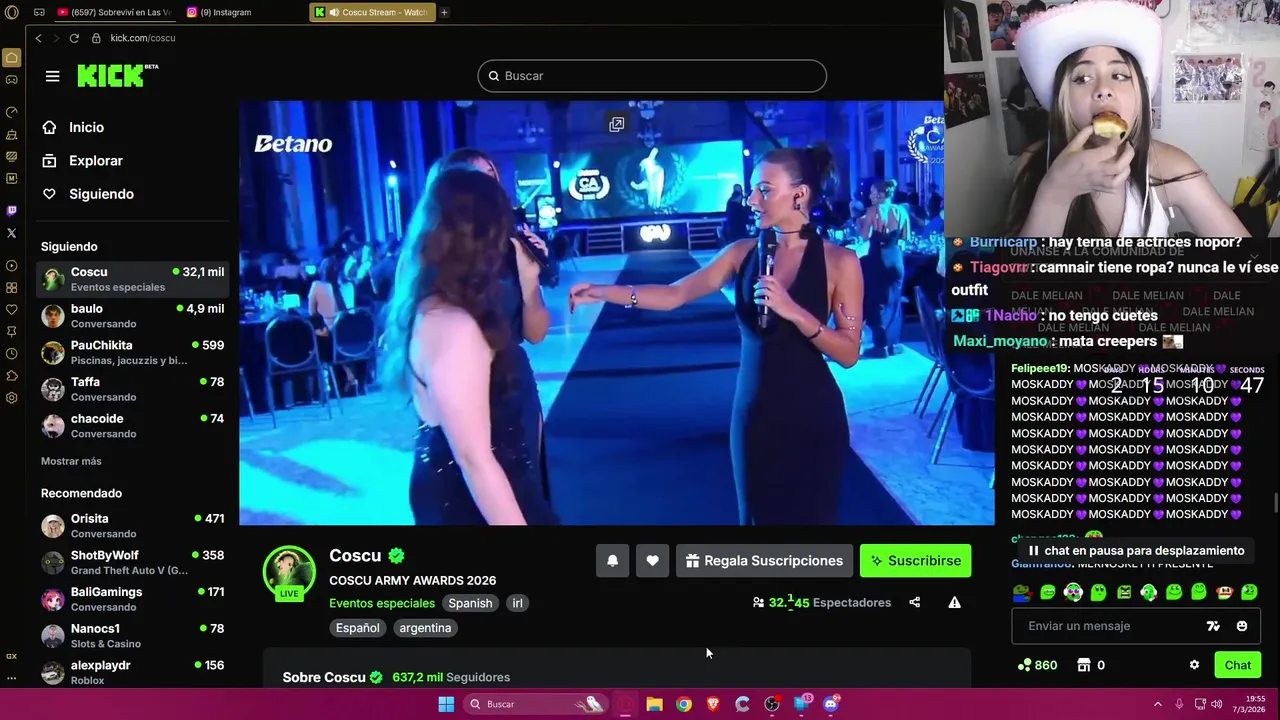The height and width of the screenshot is (720, 1280).
Task: Click the taskbar Buscar search box
Action: pyautogui.click(x=536, y=704)
